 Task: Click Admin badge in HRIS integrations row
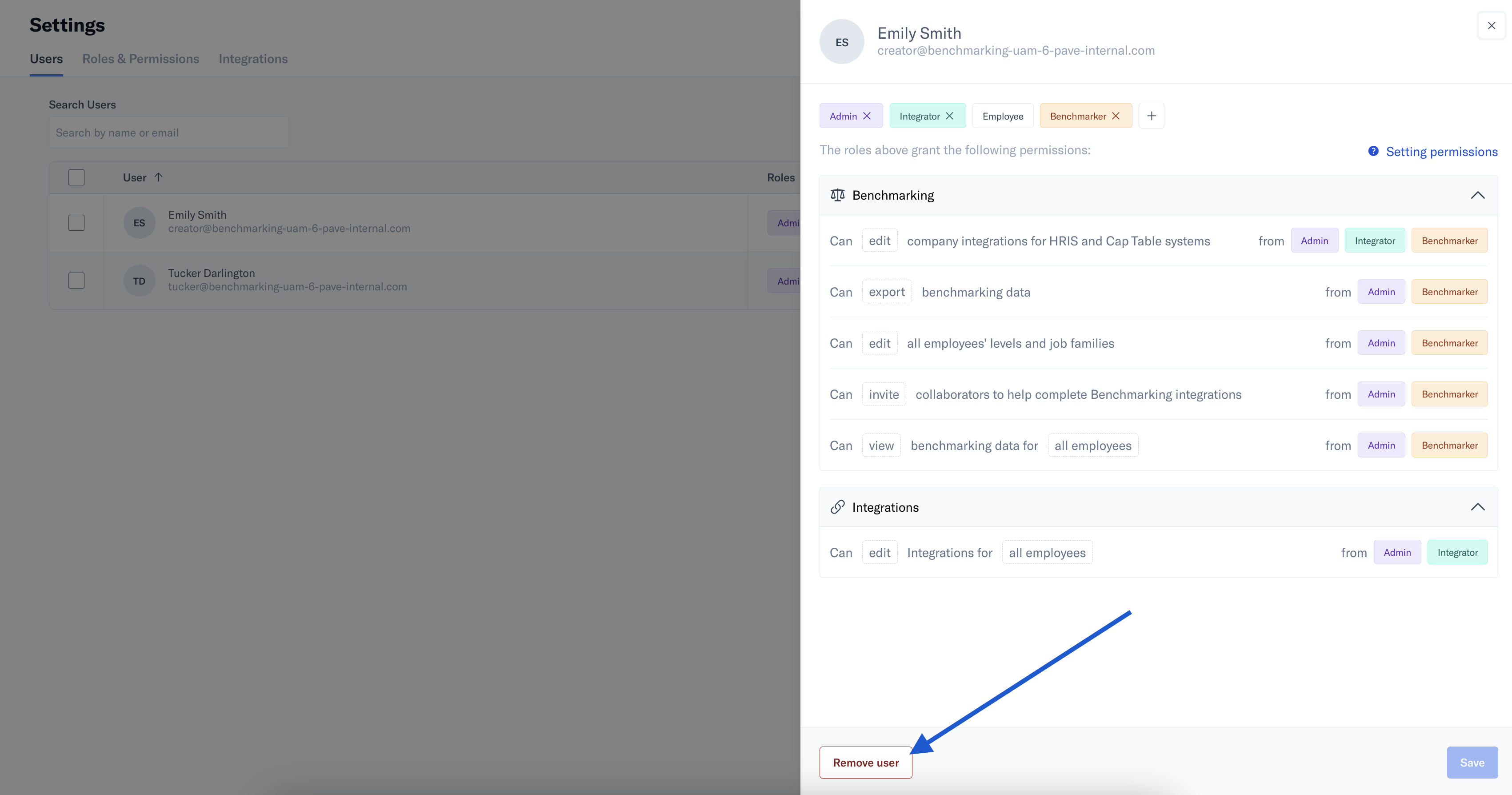[1314, 241]
